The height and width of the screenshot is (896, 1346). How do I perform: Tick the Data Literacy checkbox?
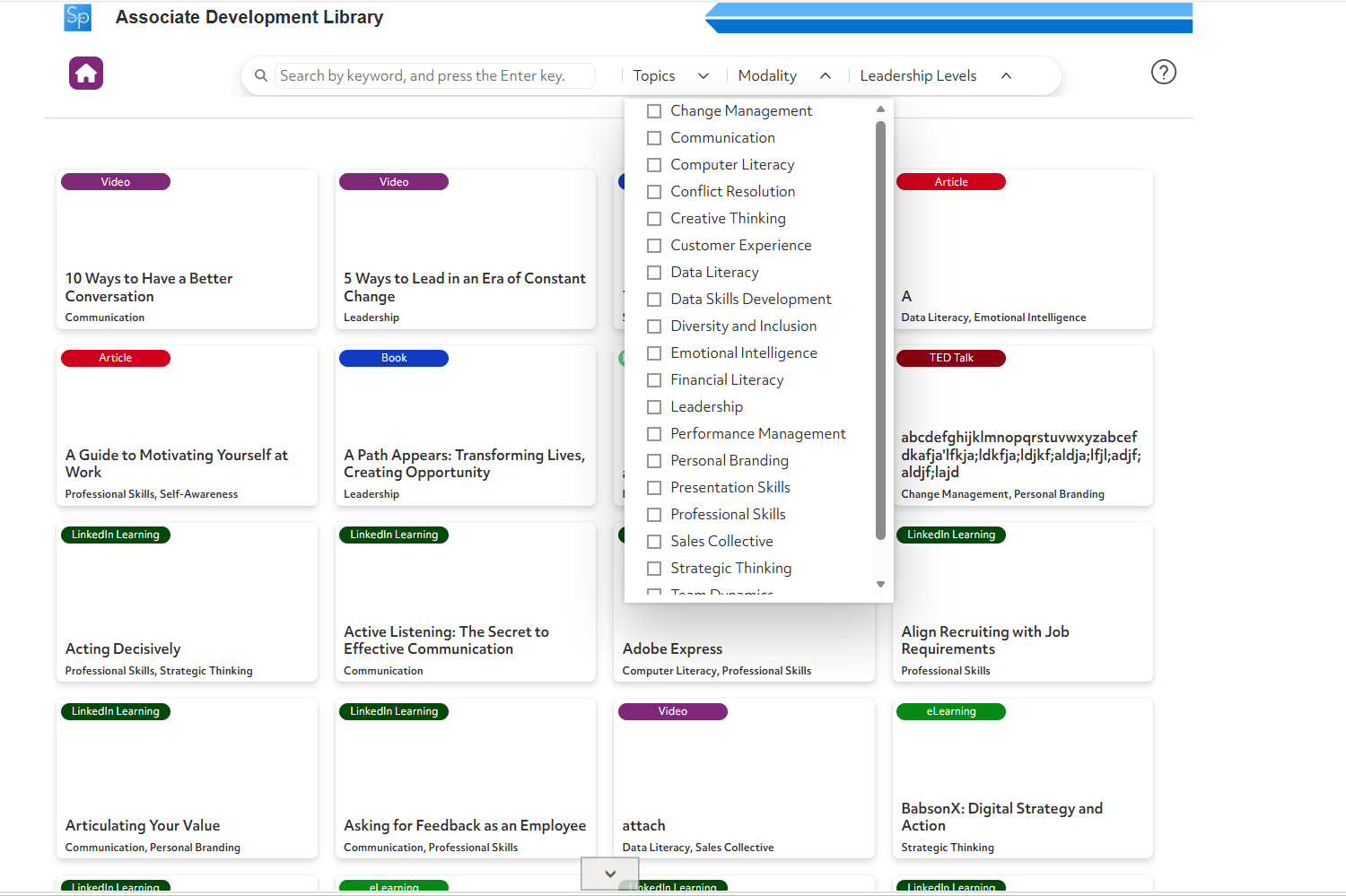pos(654,273)
